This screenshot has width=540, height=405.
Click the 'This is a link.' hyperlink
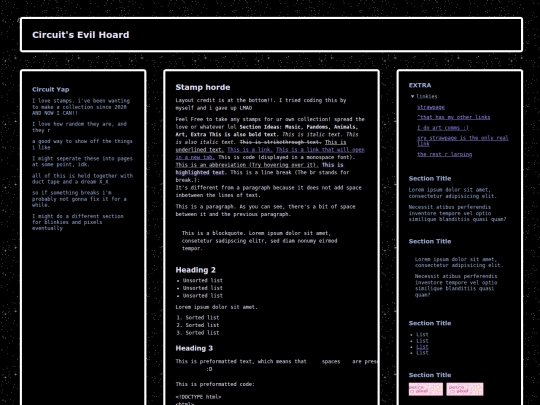tap(250, 149)
